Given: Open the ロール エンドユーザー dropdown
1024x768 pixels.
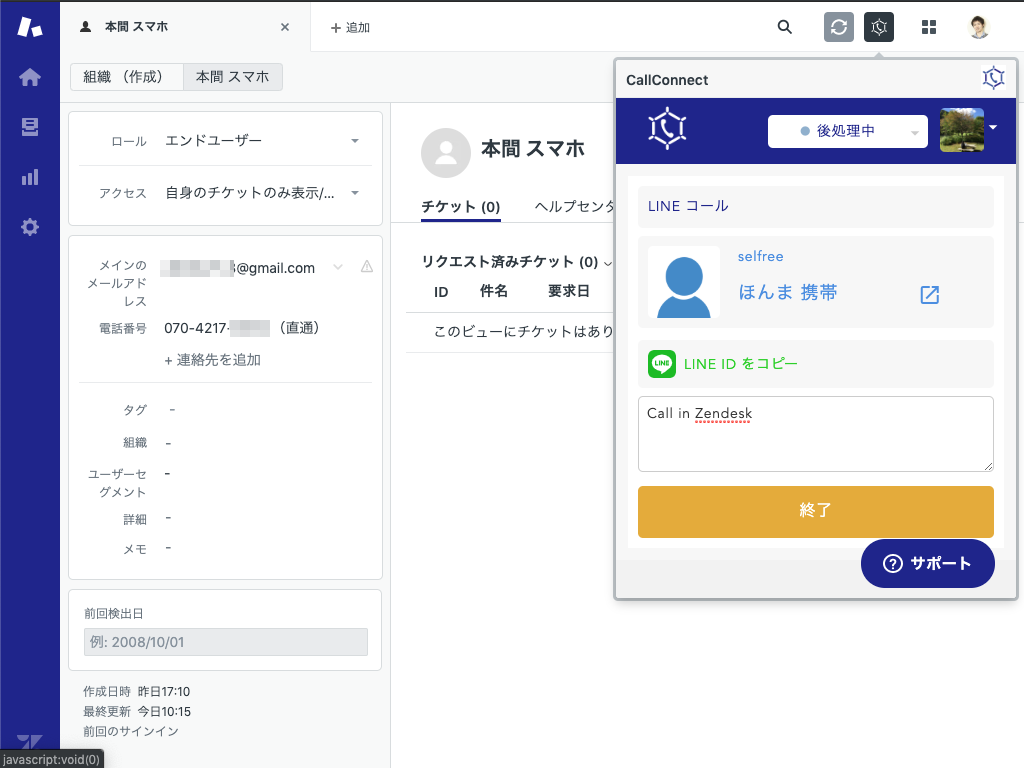Looking at the screenshot, I should [x=261, y=141].
